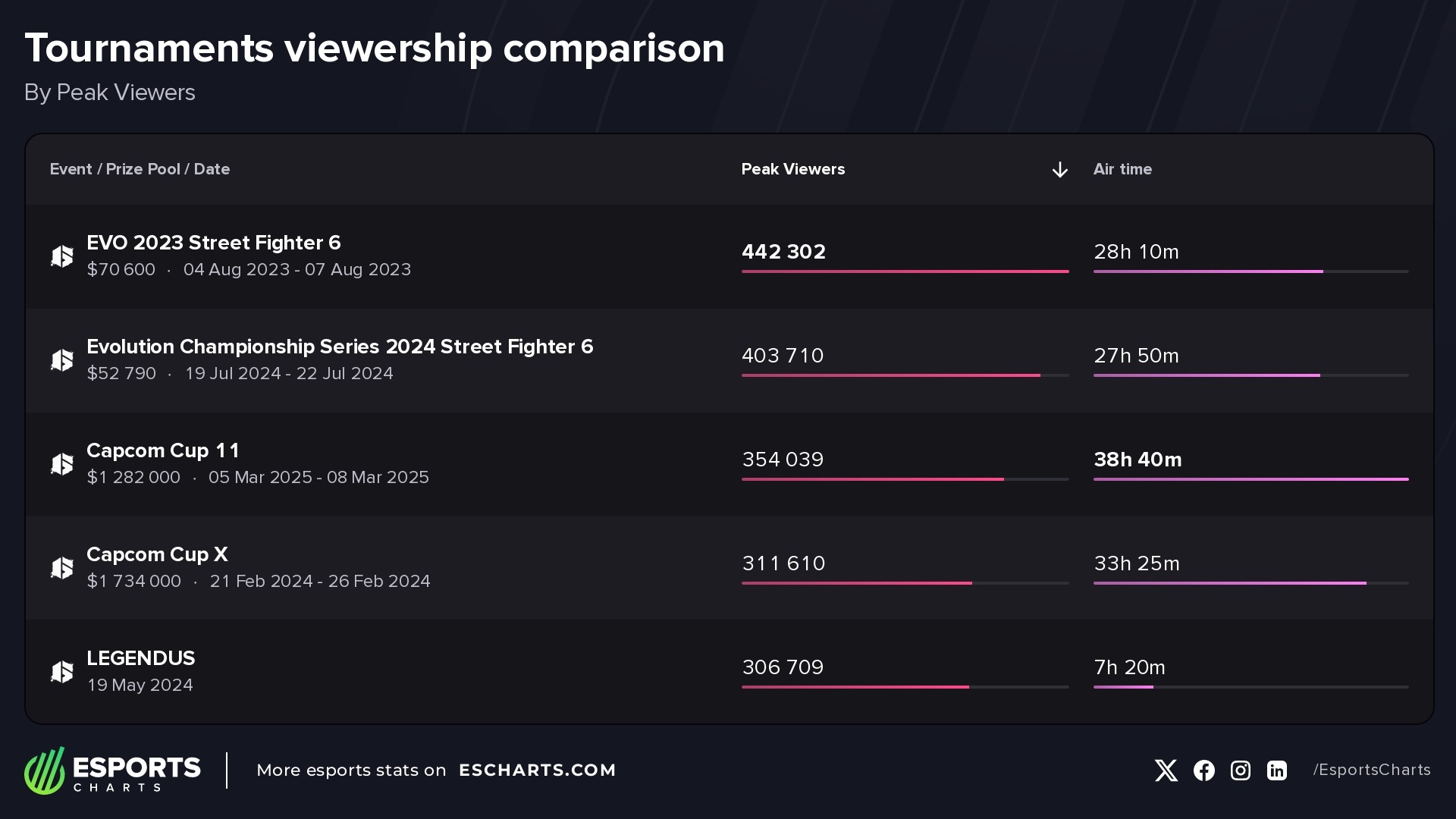The height and width of the screenshot is (819, 1456).
Task: Open the Facebook social icon
Action: (x=1203, y=770)
